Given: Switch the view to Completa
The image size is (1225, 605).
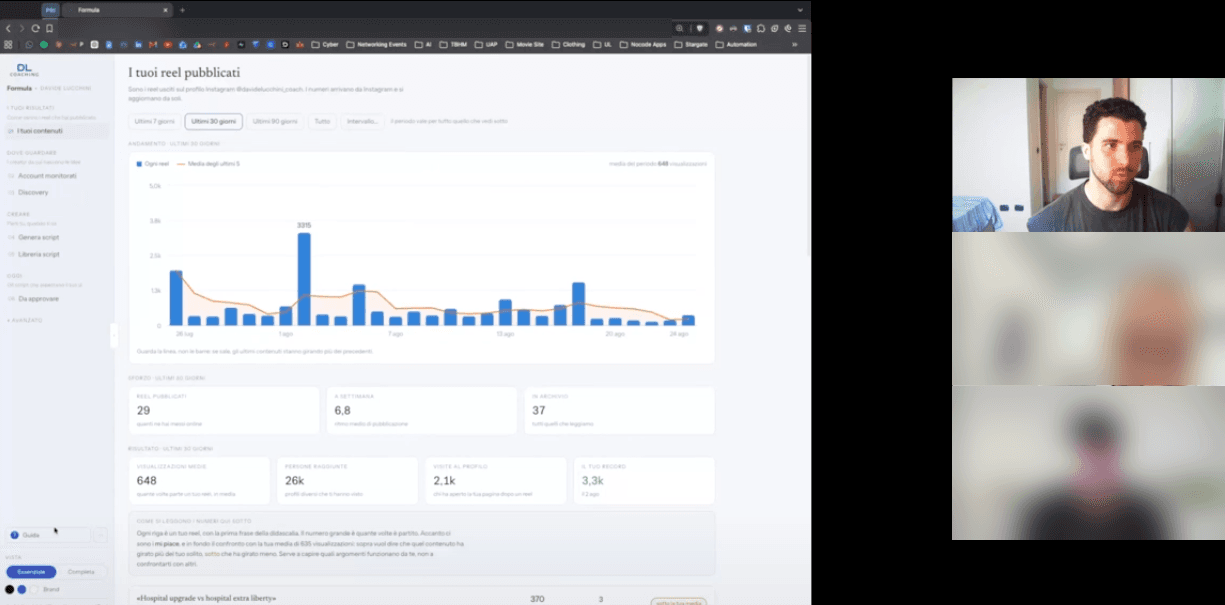Looking at the screenshot, I should coord(81,572).
